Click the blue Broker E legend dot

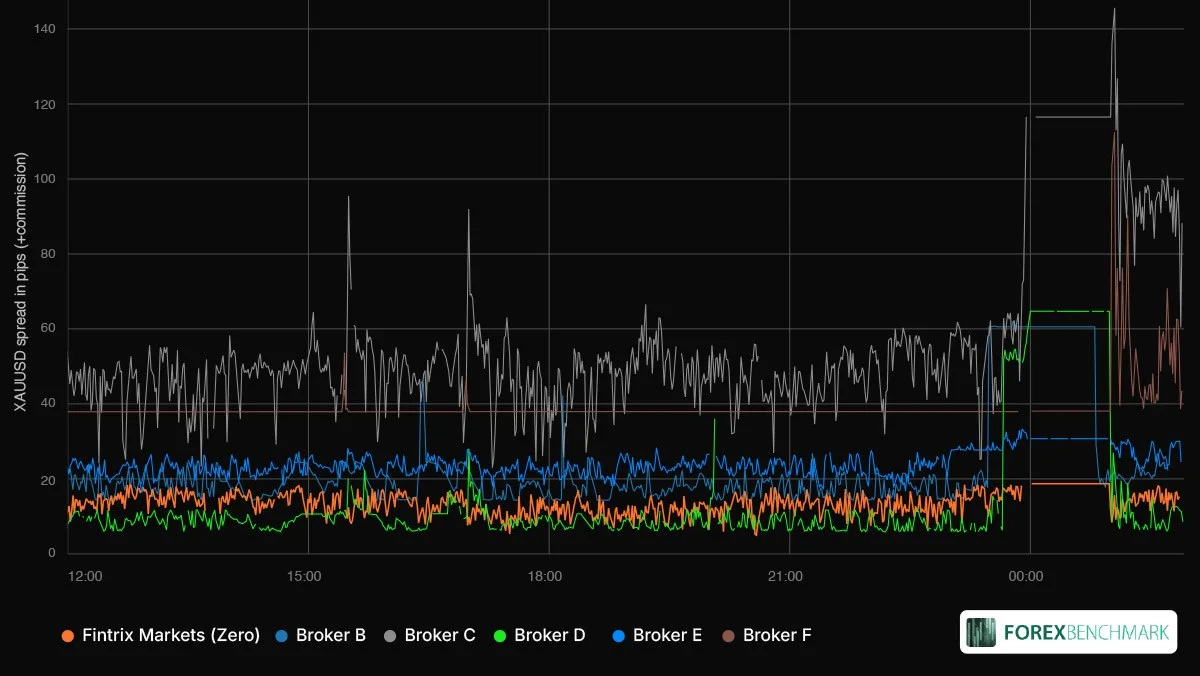click(619, 635)
